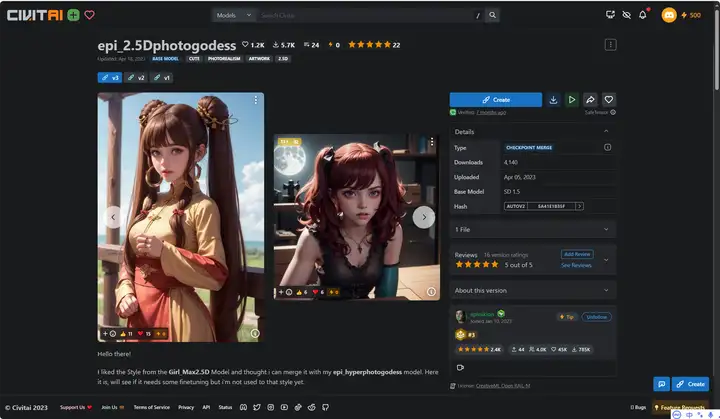The height and width of the screenshot is (419, 720).
Task: Click the coffee cup icon in creator card
Action: [x=460, y=368]
